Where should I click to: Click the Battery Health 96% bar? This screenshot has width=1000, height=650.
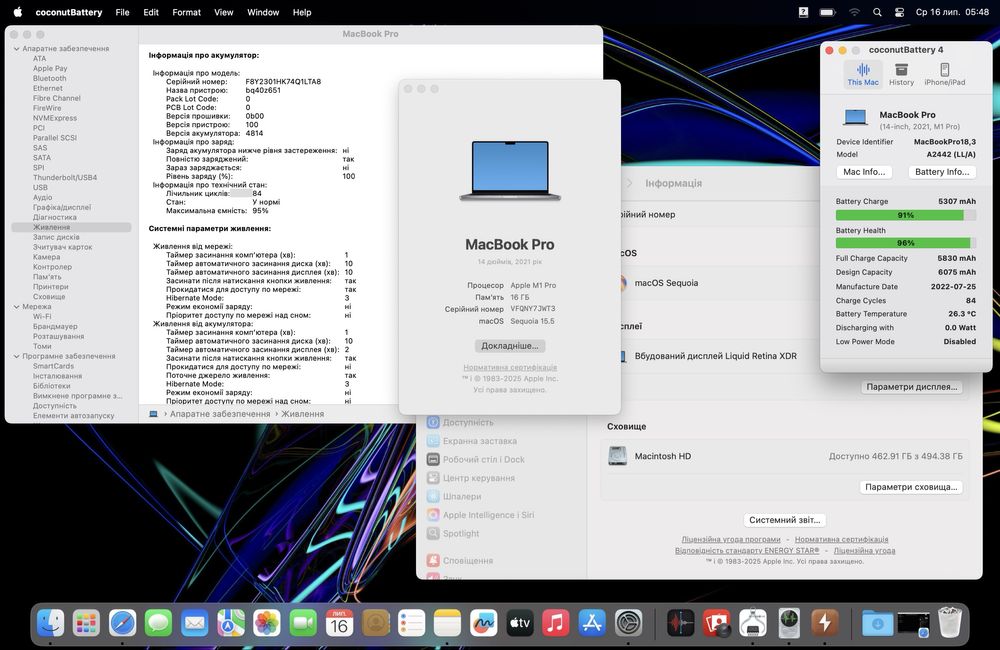click(x=906, y=243)
